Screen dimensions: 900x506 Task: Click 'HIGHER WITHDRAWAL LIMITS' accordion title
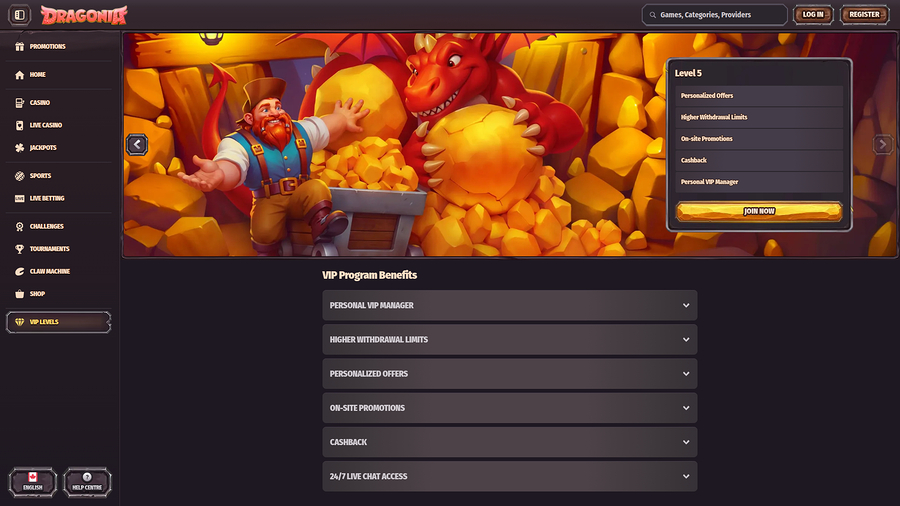[379, 340]
